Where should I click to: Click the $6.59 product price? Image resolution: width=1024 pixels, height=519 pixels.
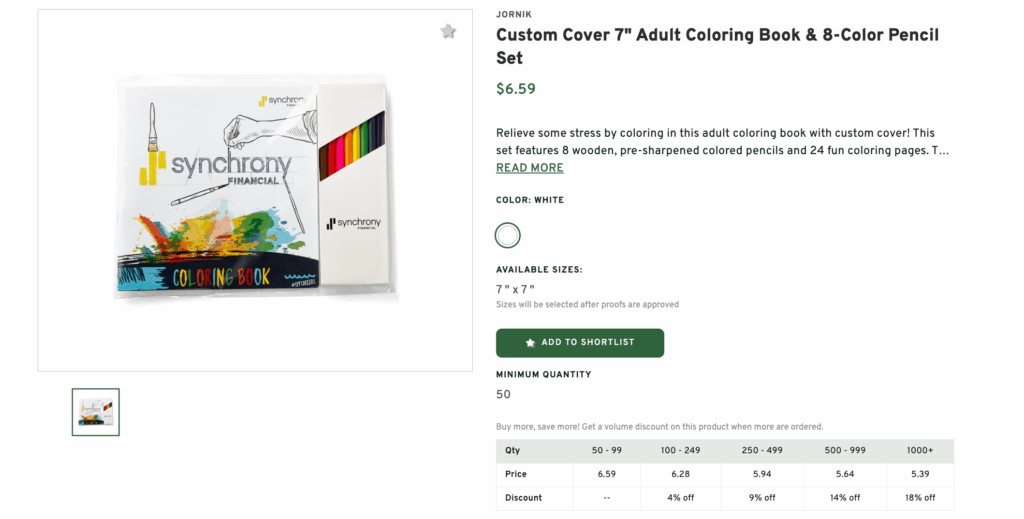coord(516,89)
